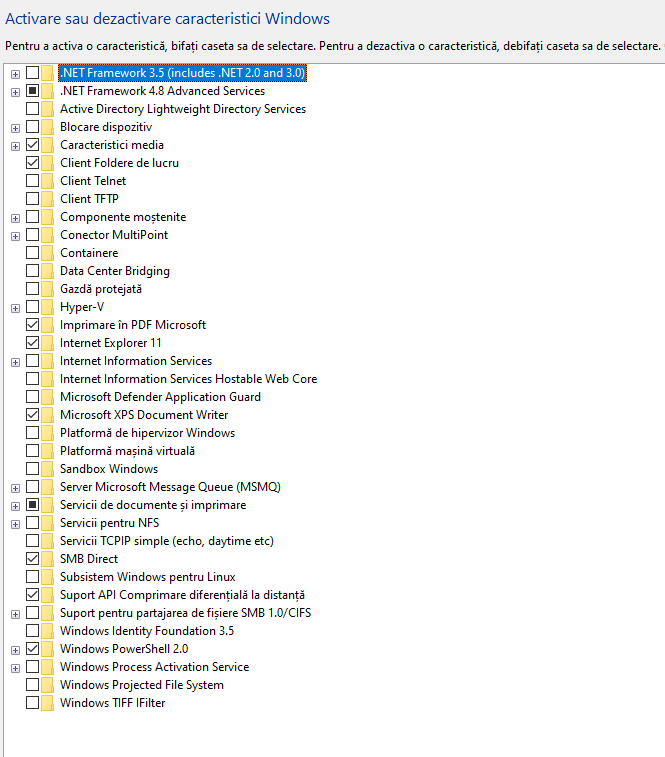The width and height of the screenshot is (665, 757).
Task: Expand the .NET Framework 3.5 tree node
Action: pos(15,74)
